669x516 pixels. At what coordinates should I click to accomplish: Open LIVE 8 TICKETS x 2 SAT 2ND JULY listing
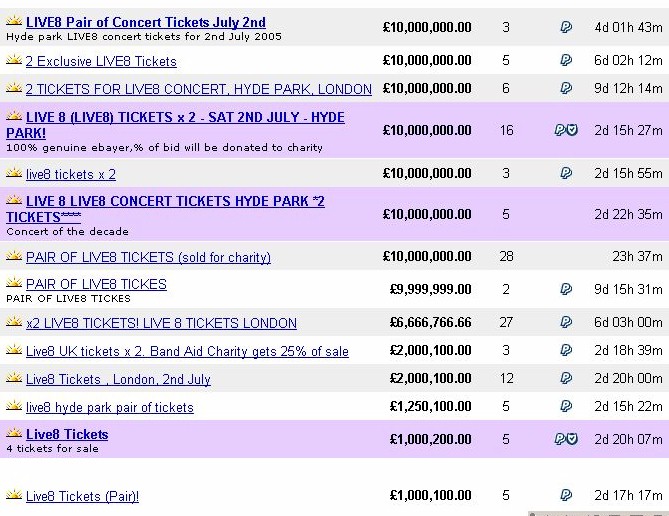tap(175, 125)
